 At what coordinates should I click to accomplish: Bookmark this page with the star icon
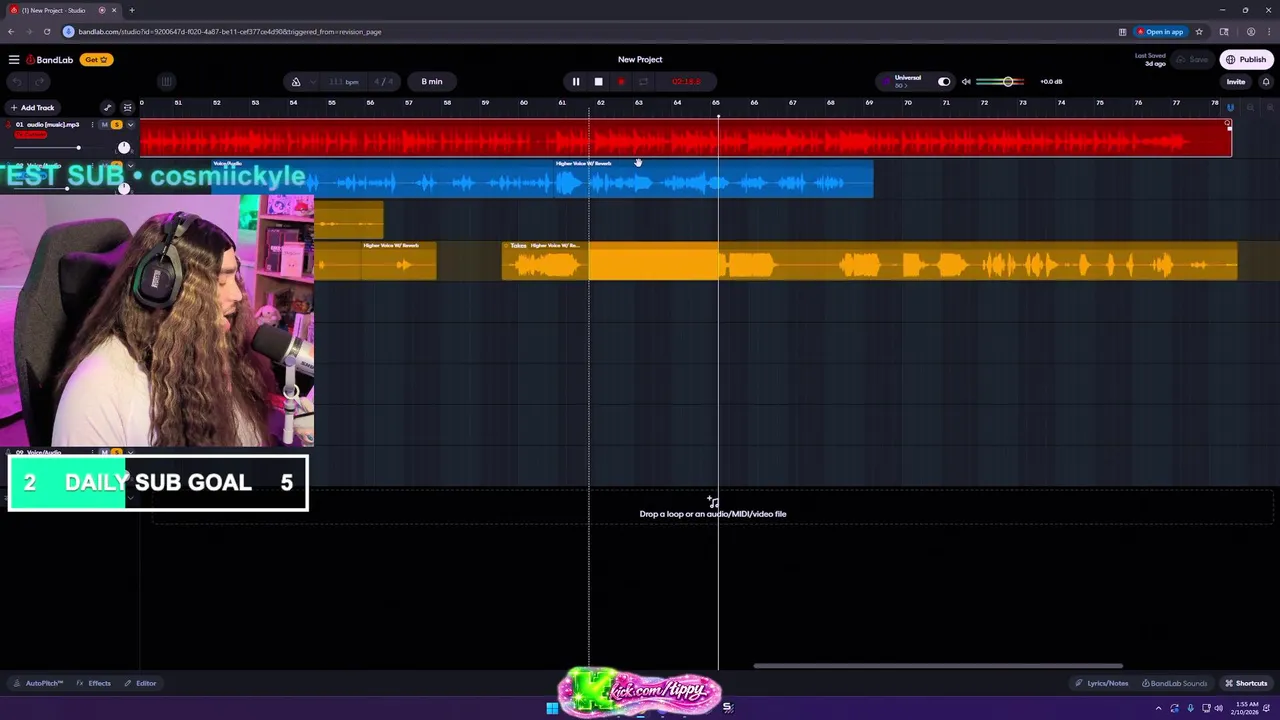point(1199,32)
